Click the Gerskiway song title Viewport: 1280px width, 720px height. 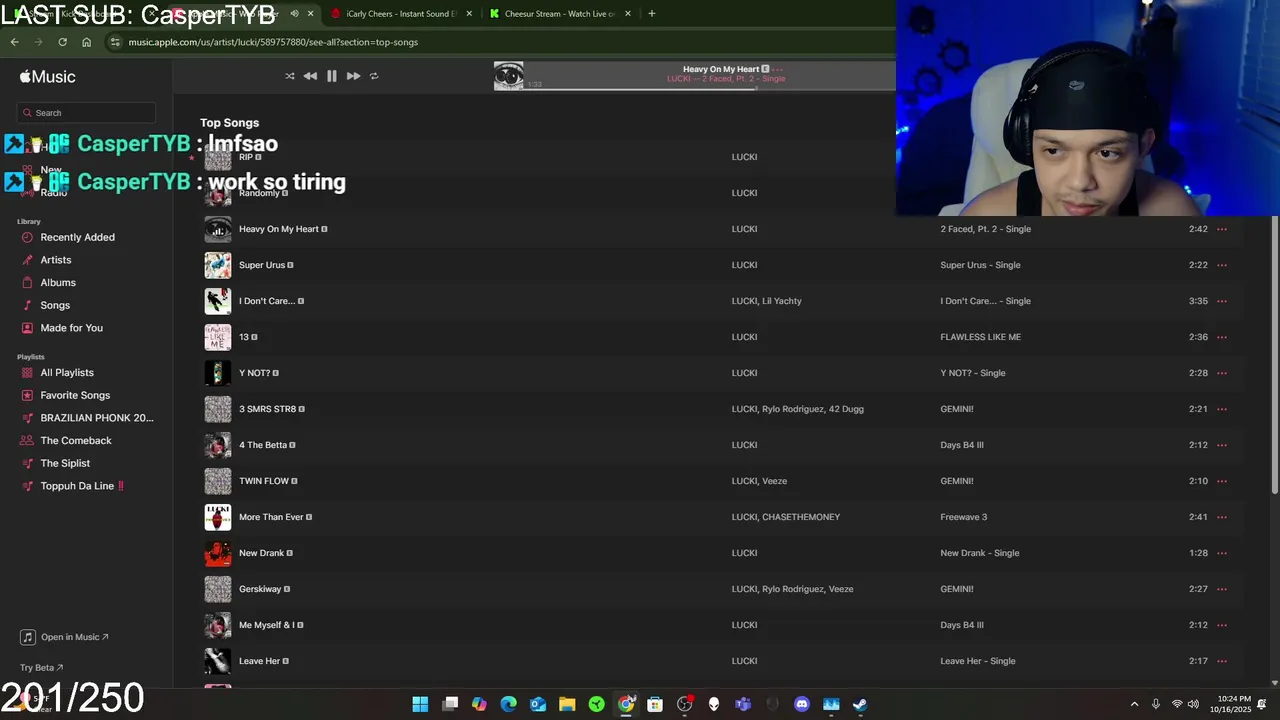pos(260,589)
